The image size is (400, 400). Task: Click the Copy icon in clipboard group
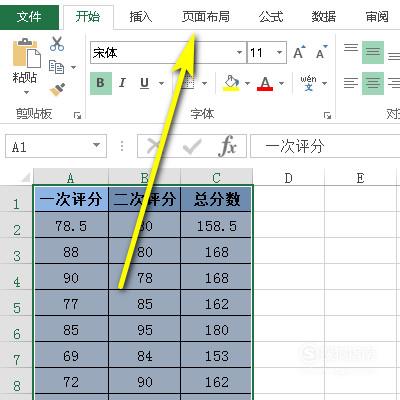pos(56,67)
